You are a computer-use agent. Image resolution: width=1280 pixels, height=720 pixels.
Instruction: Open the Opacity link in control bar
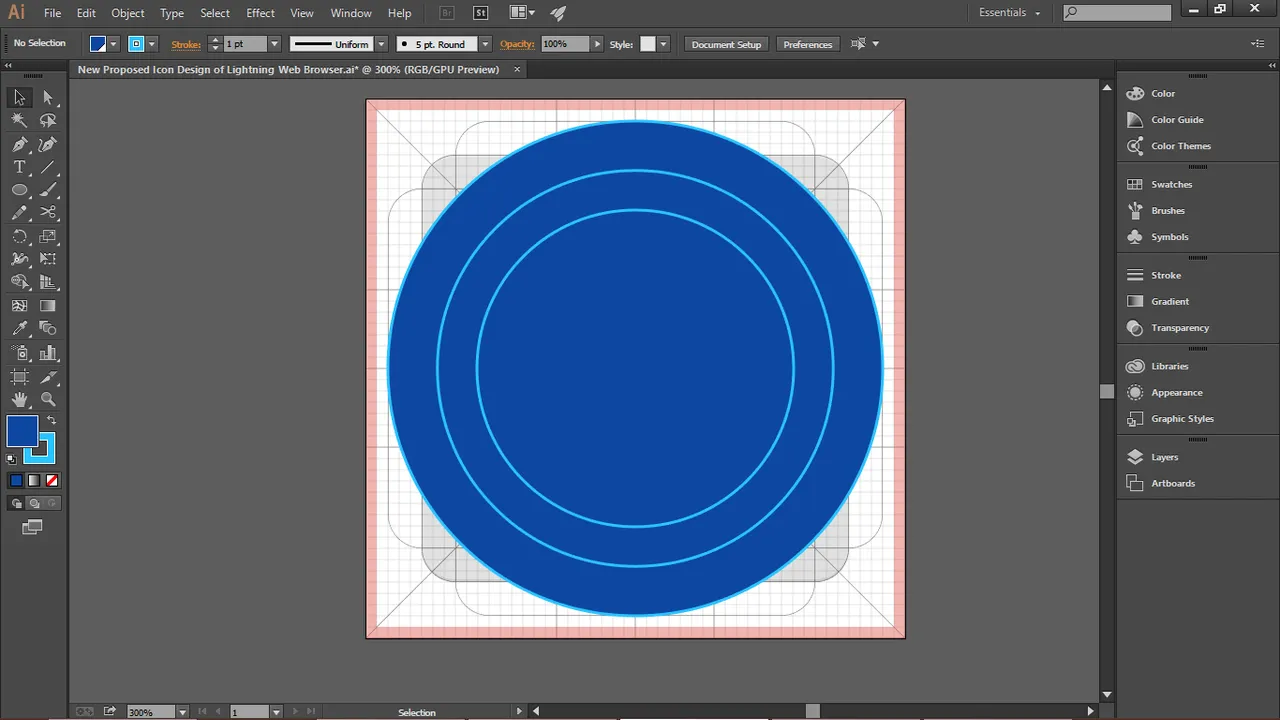(517, 44)
